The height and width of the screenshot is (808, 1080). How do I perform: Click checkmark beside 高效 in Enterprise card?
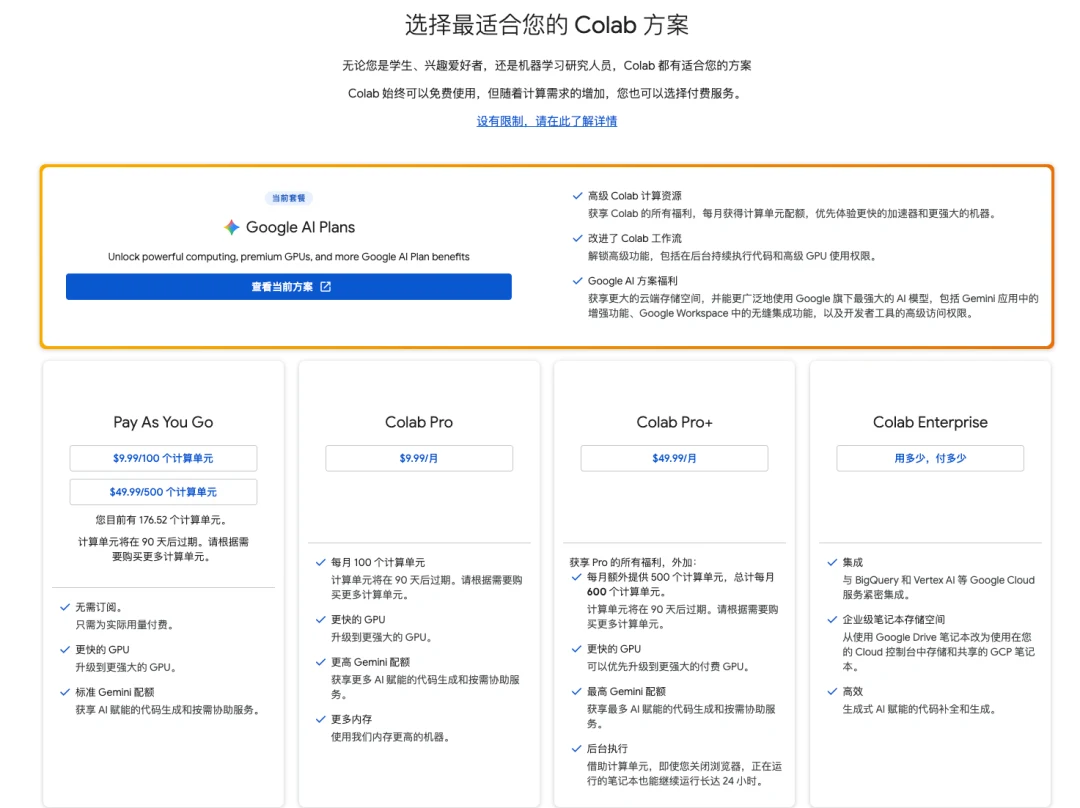(832, 691)
